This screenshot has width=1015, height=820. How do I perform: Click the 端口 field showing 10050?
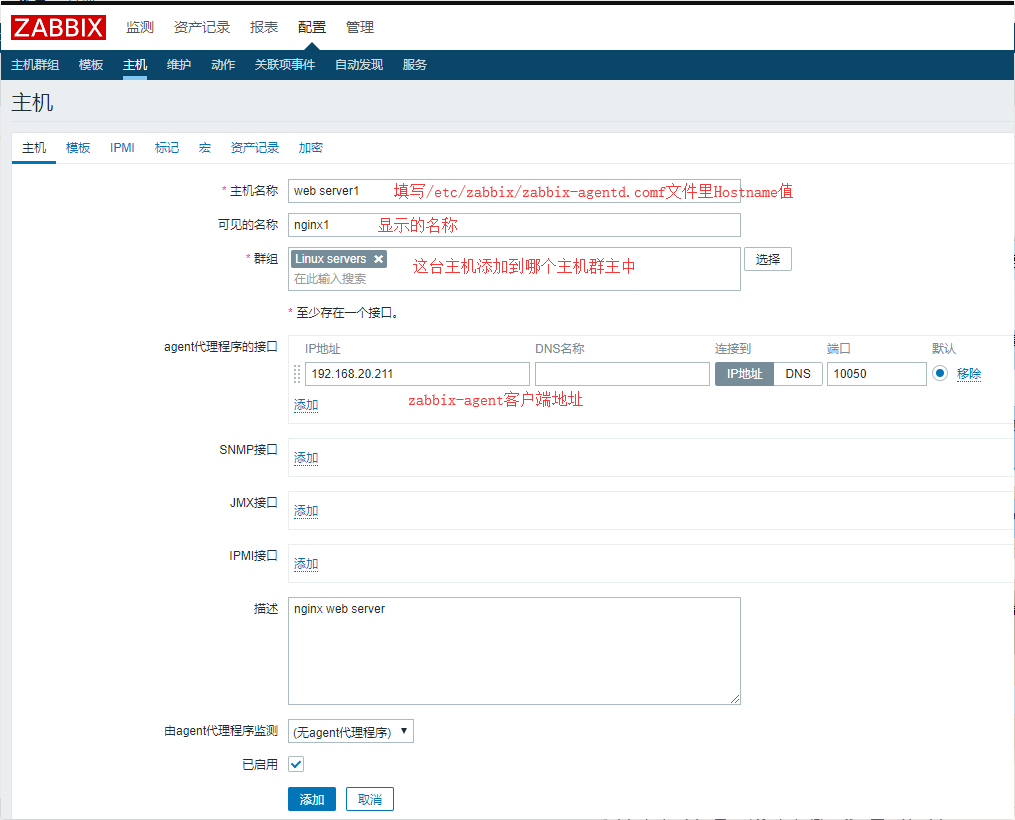click(876, 374)
